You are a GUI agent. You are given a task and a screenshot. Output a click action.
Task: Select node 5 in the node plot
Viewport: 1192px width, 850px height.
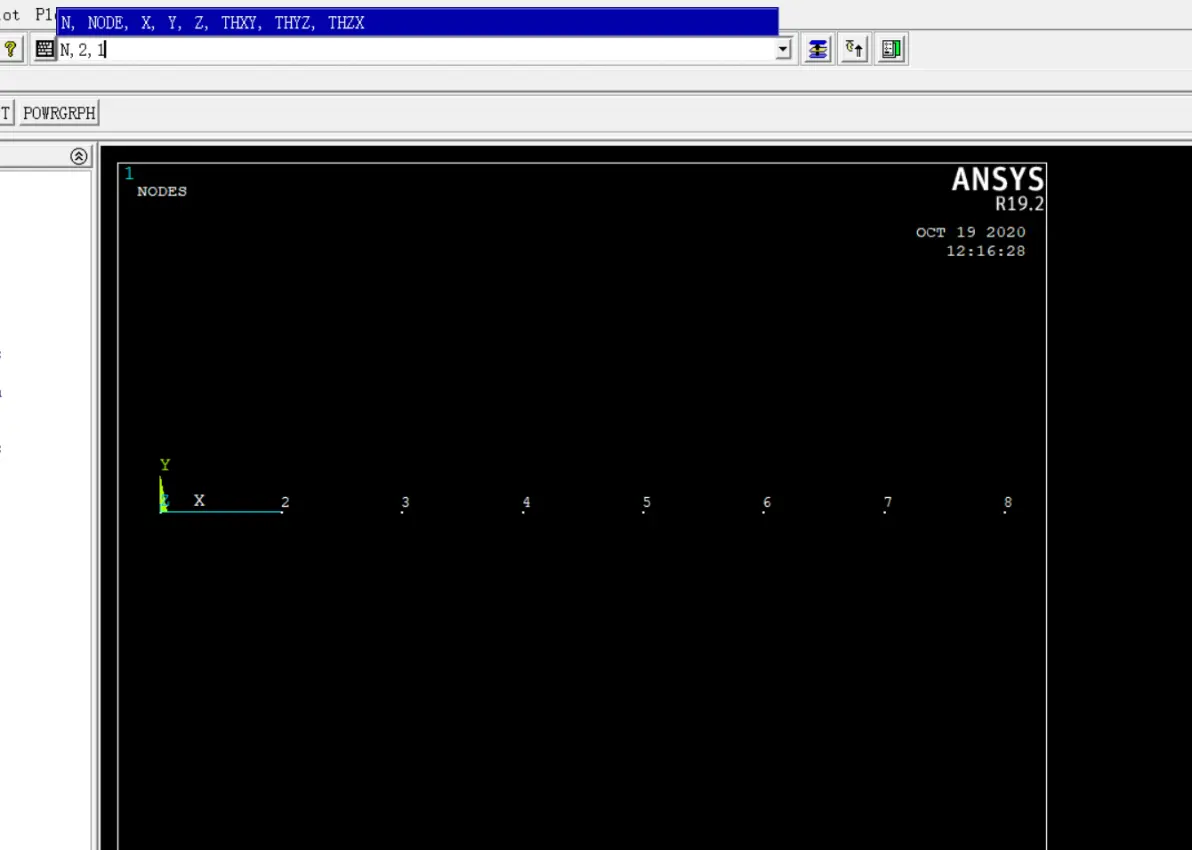[644, 512]
